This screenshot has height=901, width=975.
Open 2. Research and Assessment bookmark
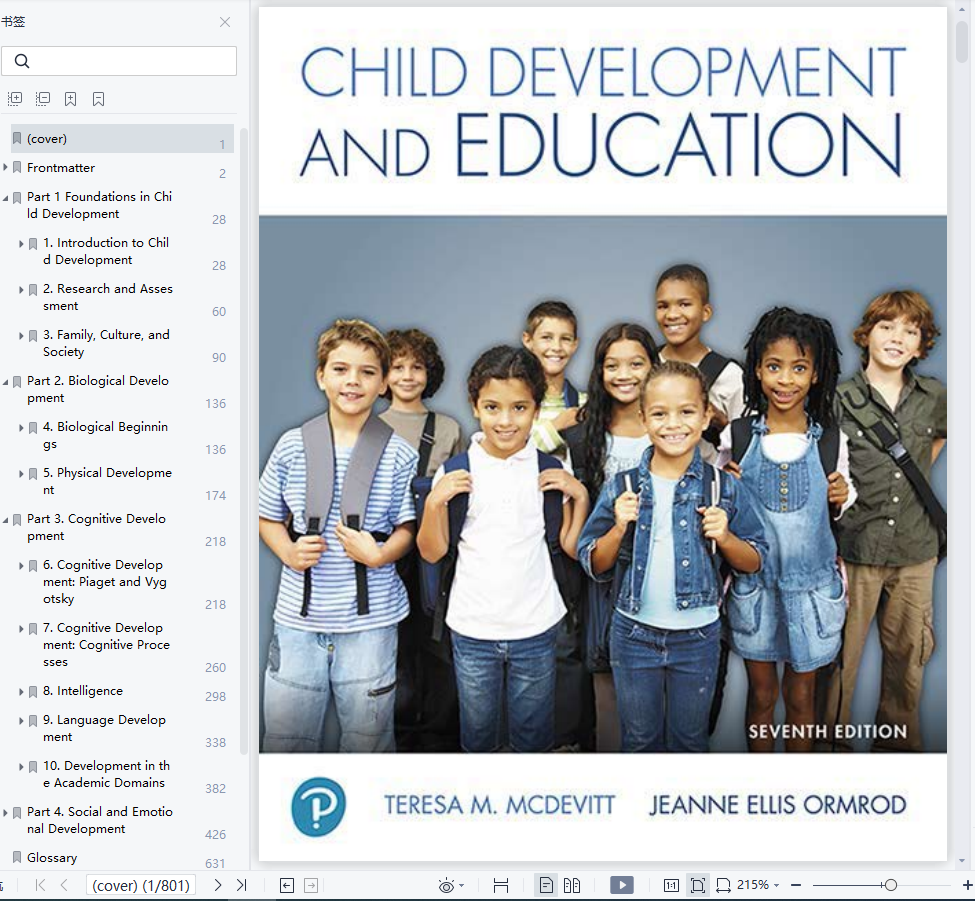pyautogui.click(x=108, y=297)
